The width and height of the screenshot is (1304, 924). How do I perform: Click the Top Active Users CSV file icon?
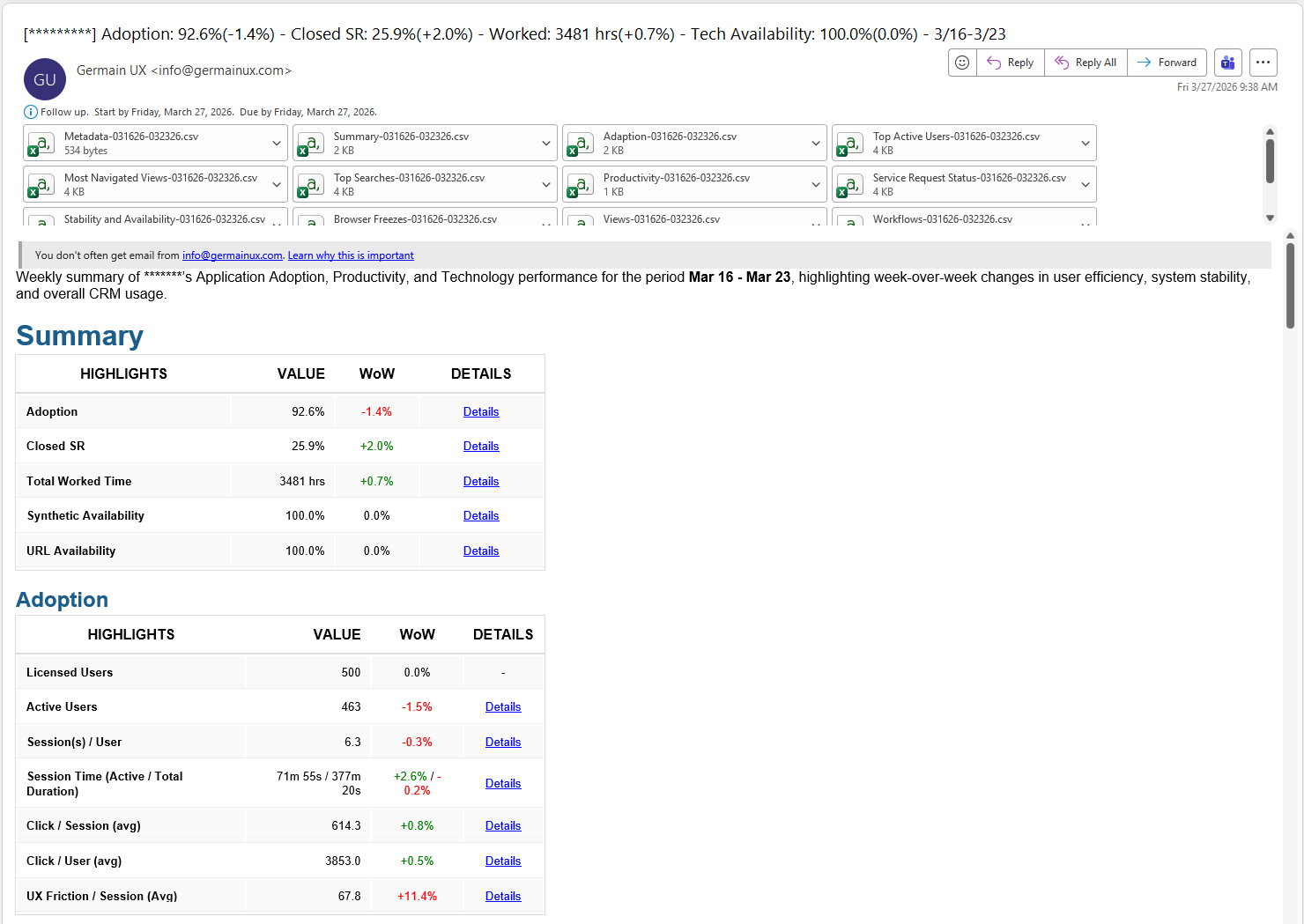pos(849,144)
